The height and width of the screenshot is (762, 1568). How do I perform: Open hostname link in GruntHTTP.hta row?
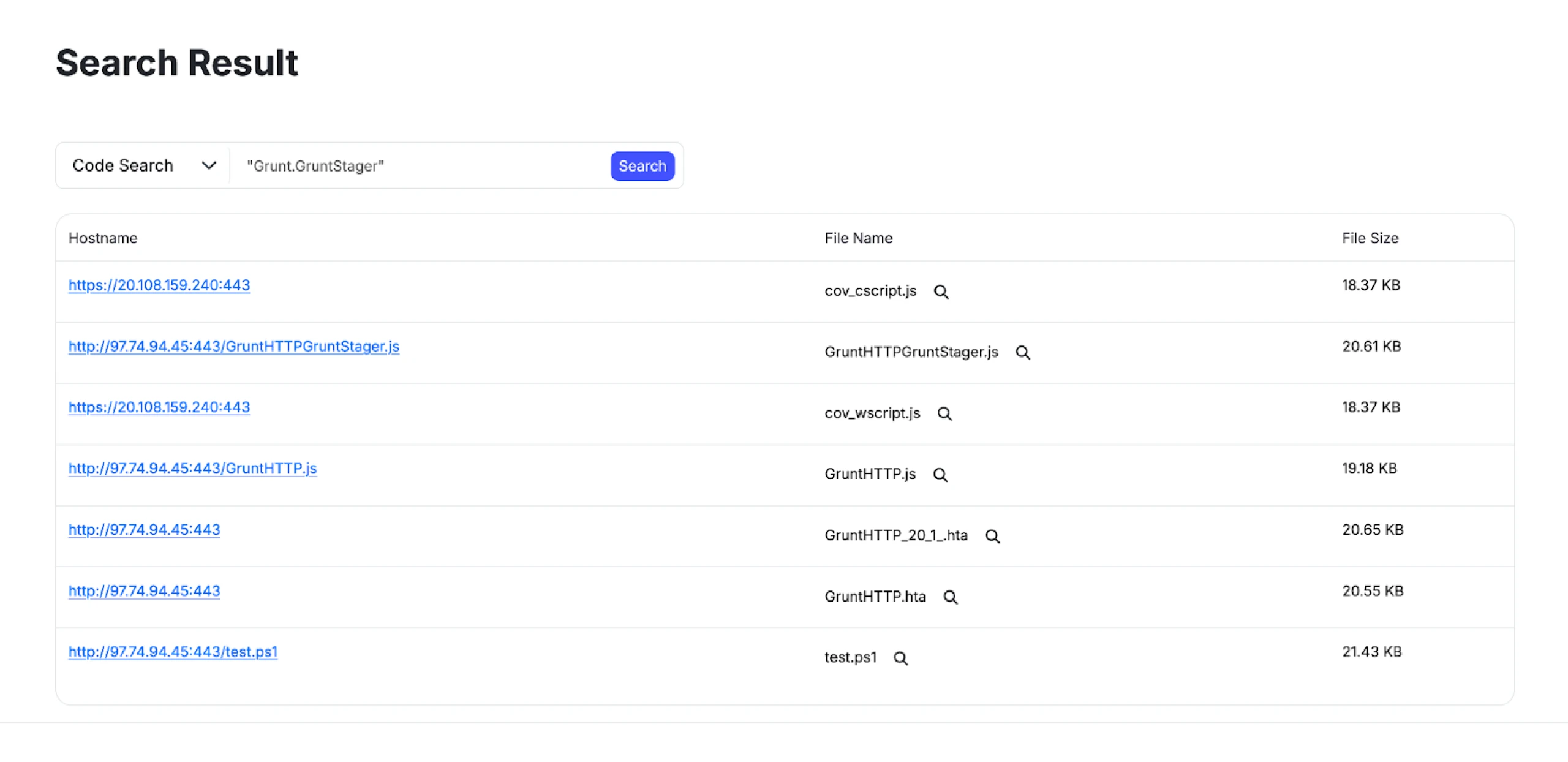tap(144, 591)
